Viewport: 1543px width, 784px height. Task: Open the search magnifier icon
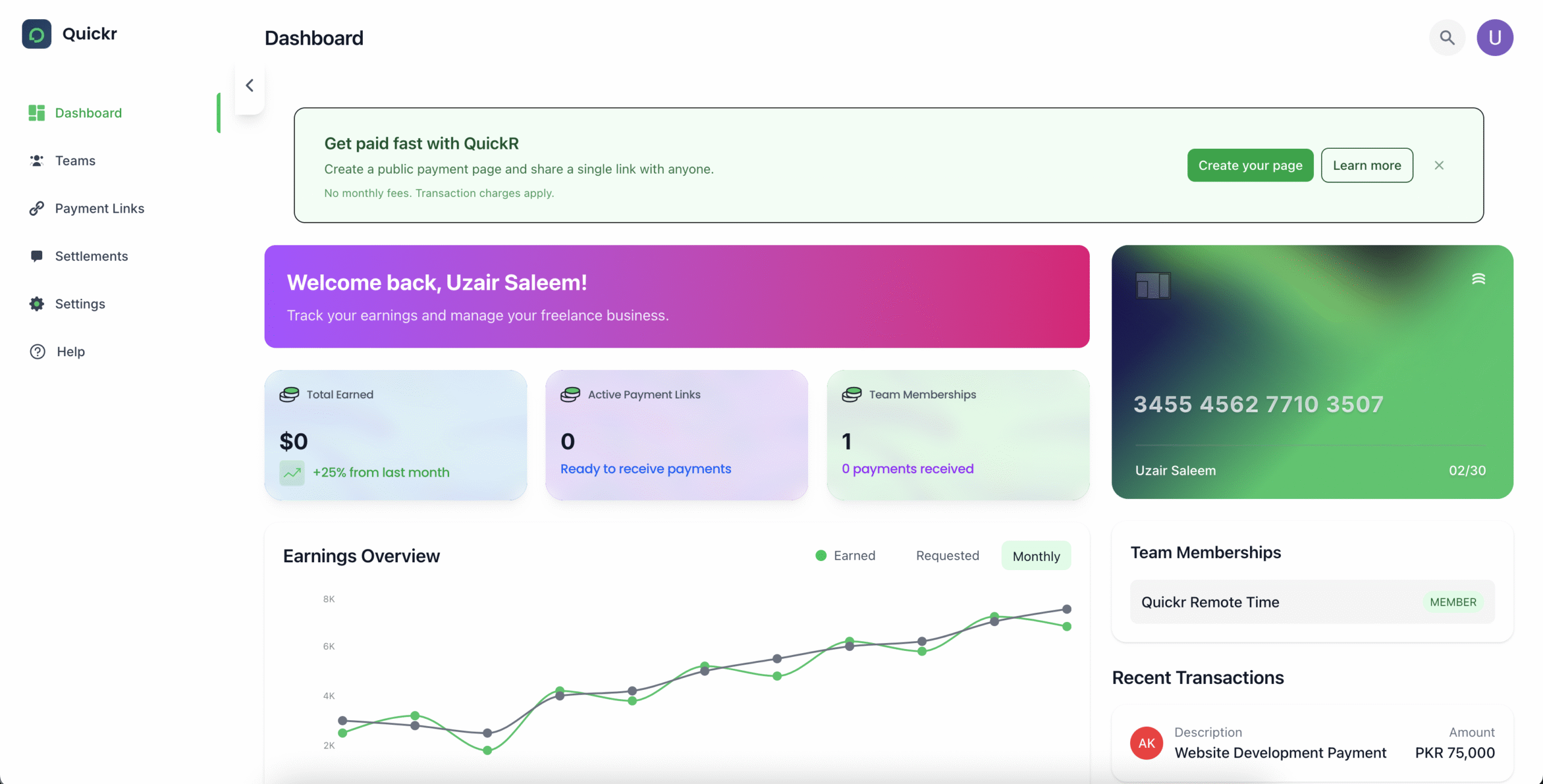click(1447, 37)
